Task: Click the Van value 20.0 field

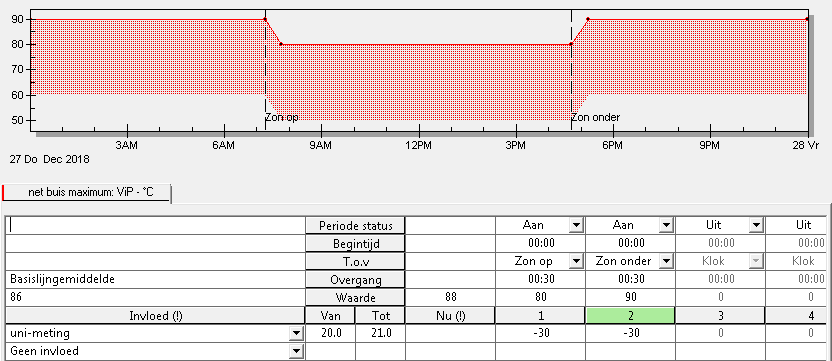Action: [330, 333]
